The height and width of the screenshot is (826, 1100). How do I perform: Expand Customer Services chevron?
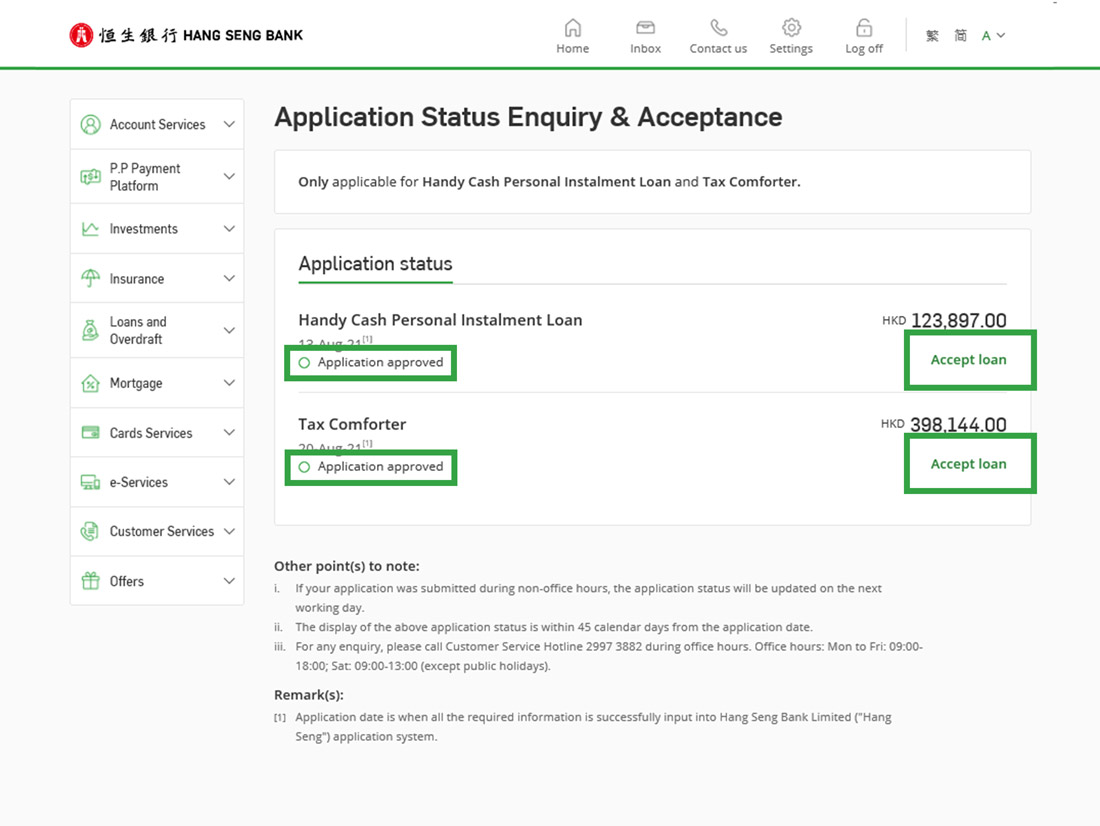(229, 531)
